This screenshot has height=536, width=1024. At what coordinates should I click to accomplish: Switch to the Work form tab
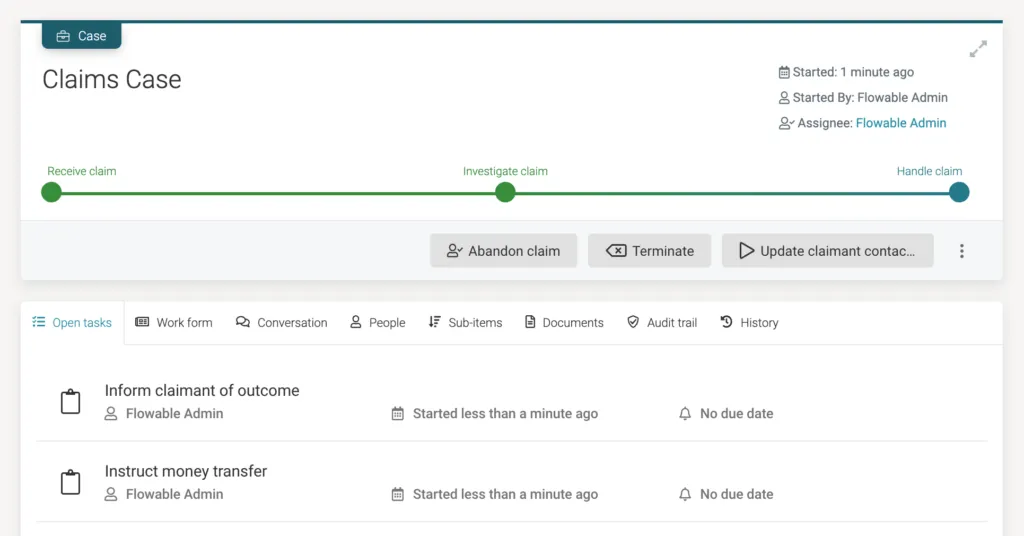coord(174,323)
